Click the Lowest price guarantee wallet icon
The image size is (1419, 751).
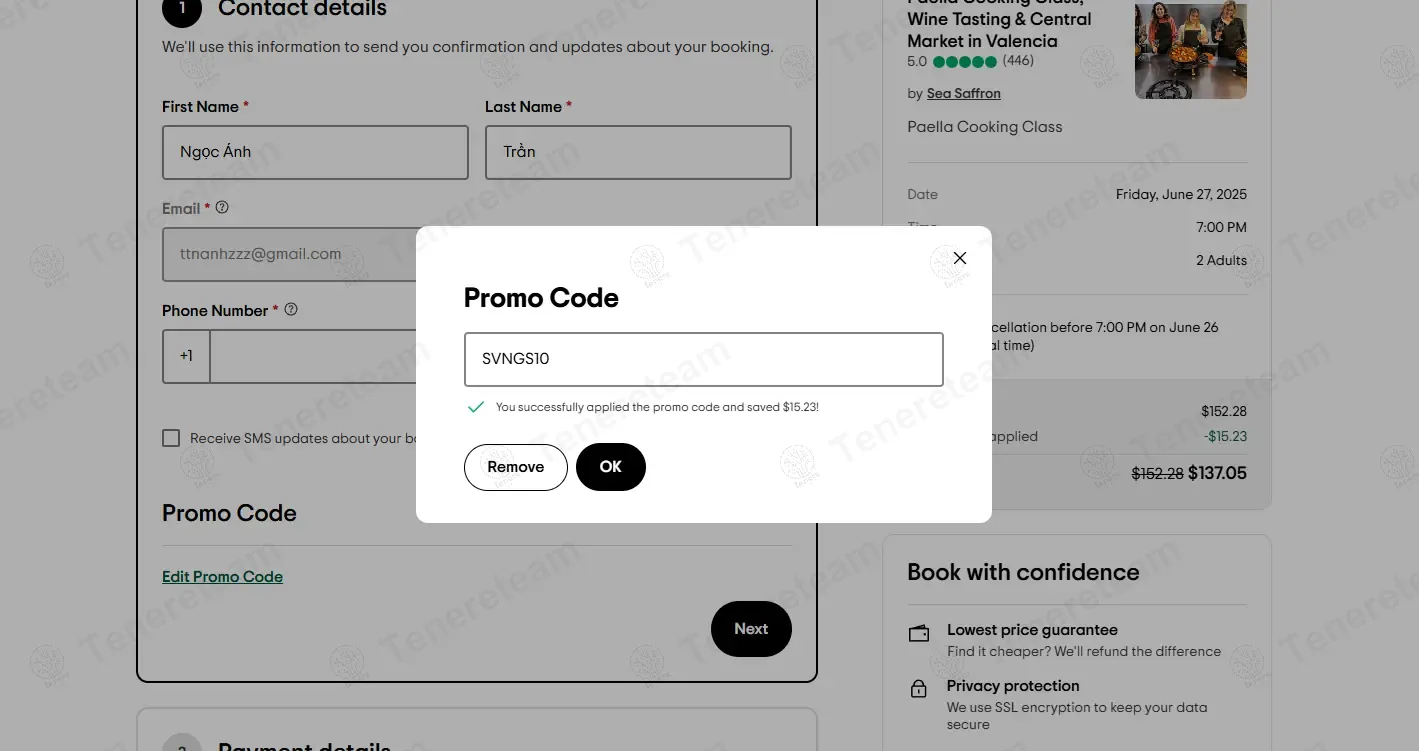point(918,634)
